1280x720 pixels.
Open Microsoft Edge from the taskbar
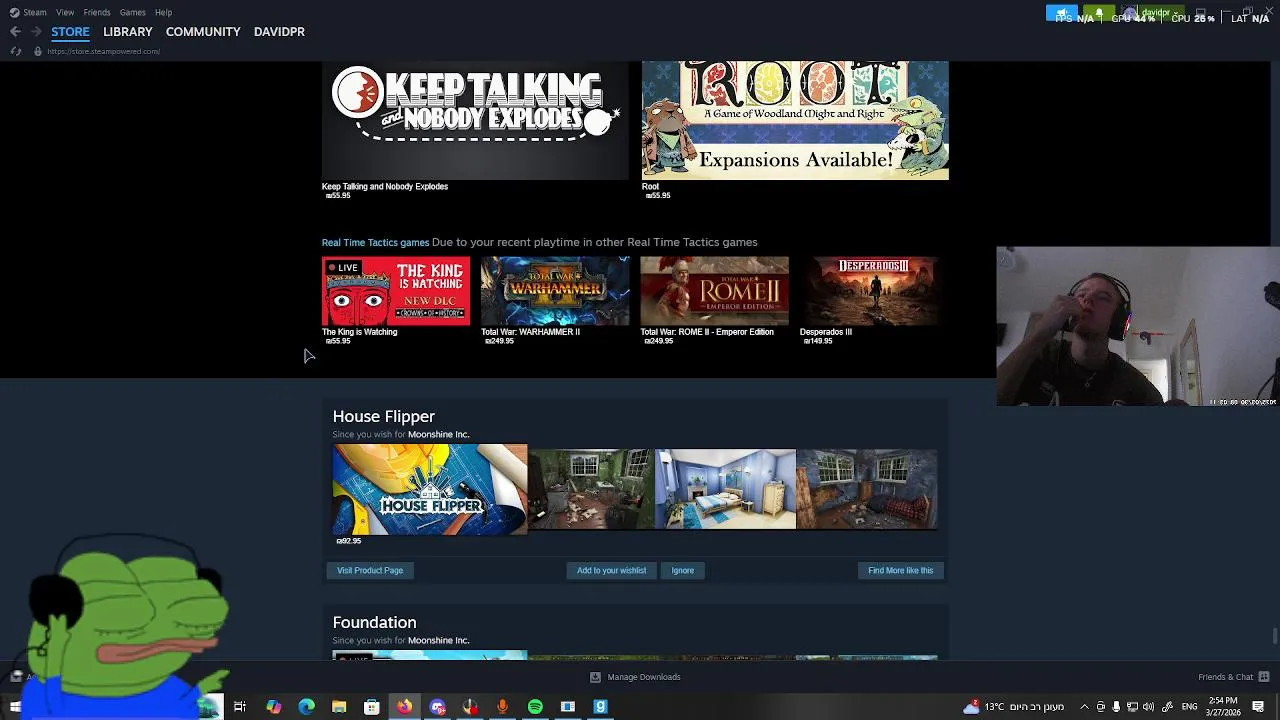tap(307, 707)
